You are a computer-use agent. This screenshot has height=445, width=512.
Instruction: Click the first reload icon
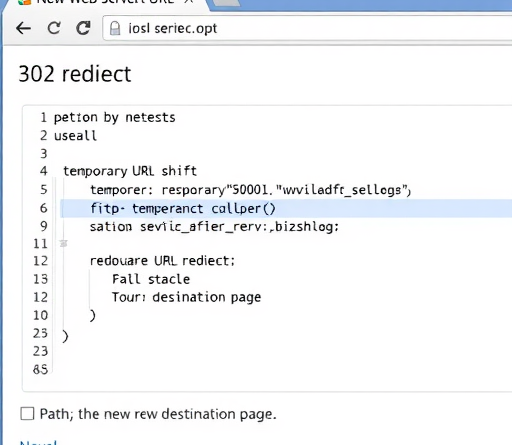(x=54, y=28)
